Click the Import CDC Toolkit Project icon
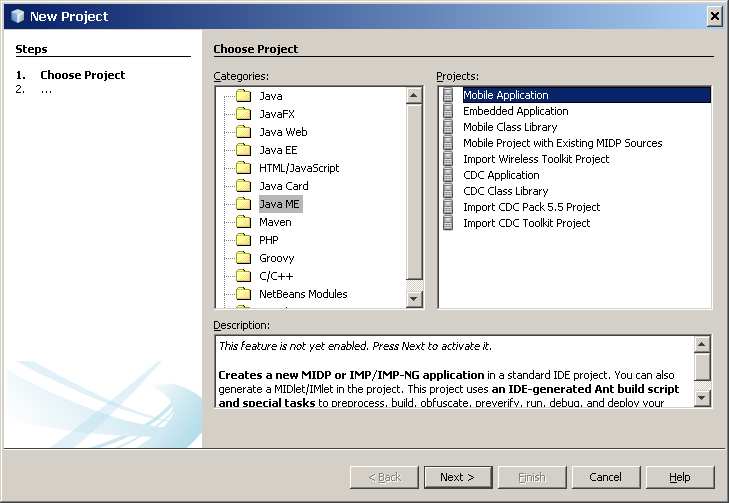This screenshot has height=503, width=729. pyautogui.click(x=448, y=223)
